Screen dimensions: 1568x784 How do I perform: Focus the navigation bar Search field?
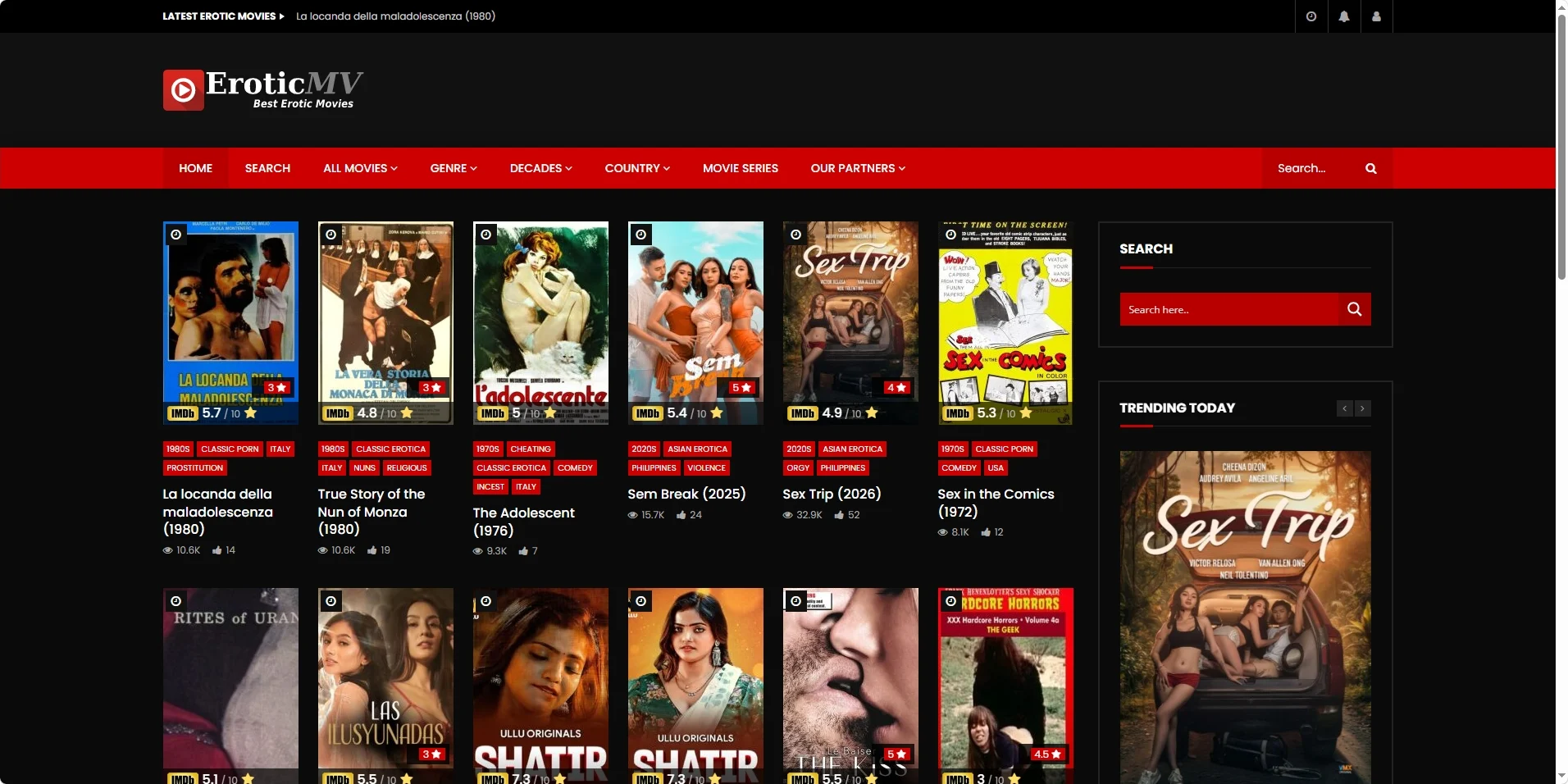tap(1312, 168)
